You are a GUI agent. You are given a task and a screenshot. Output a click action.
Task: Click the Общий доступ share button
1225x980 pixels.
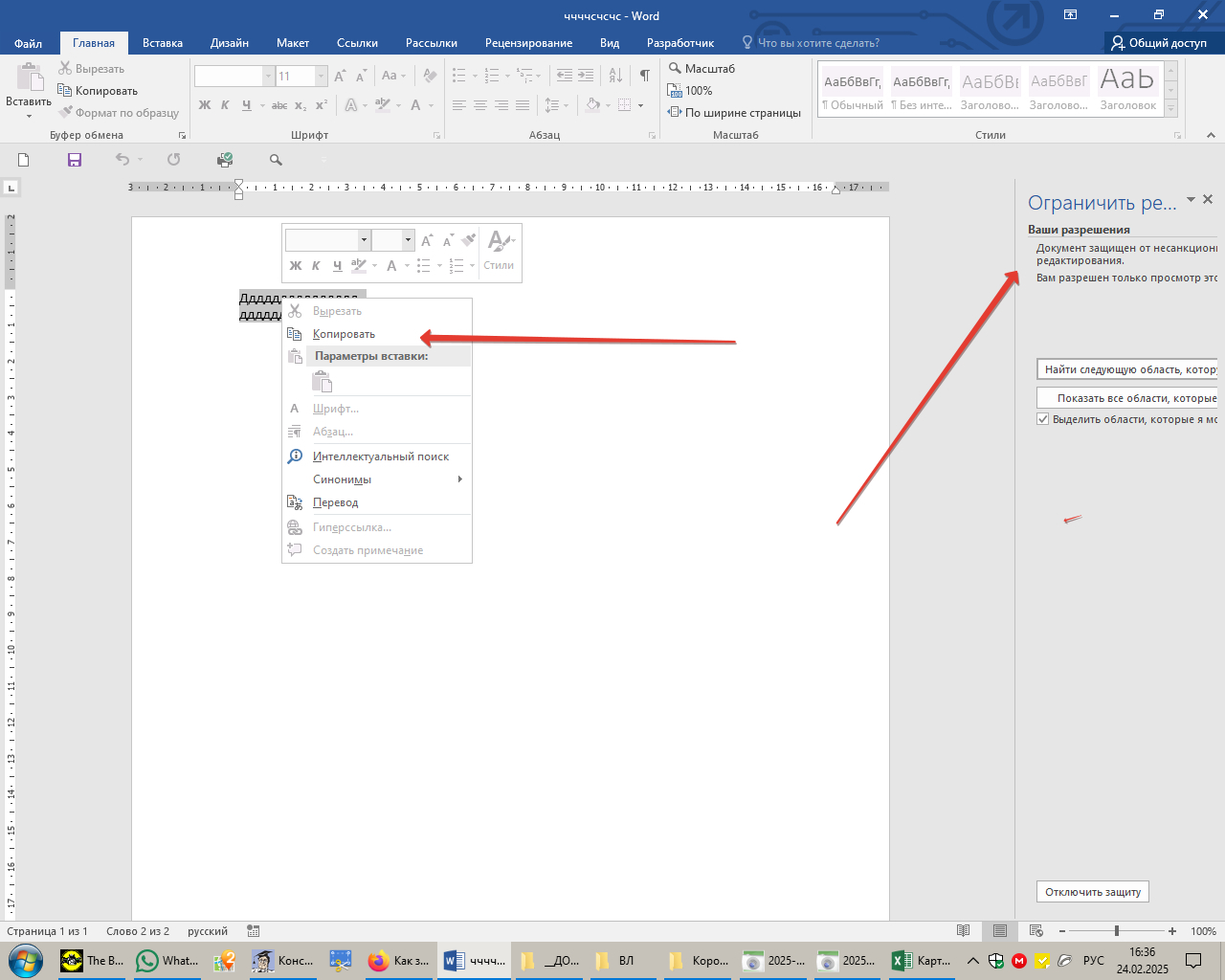pos(1158,43)
